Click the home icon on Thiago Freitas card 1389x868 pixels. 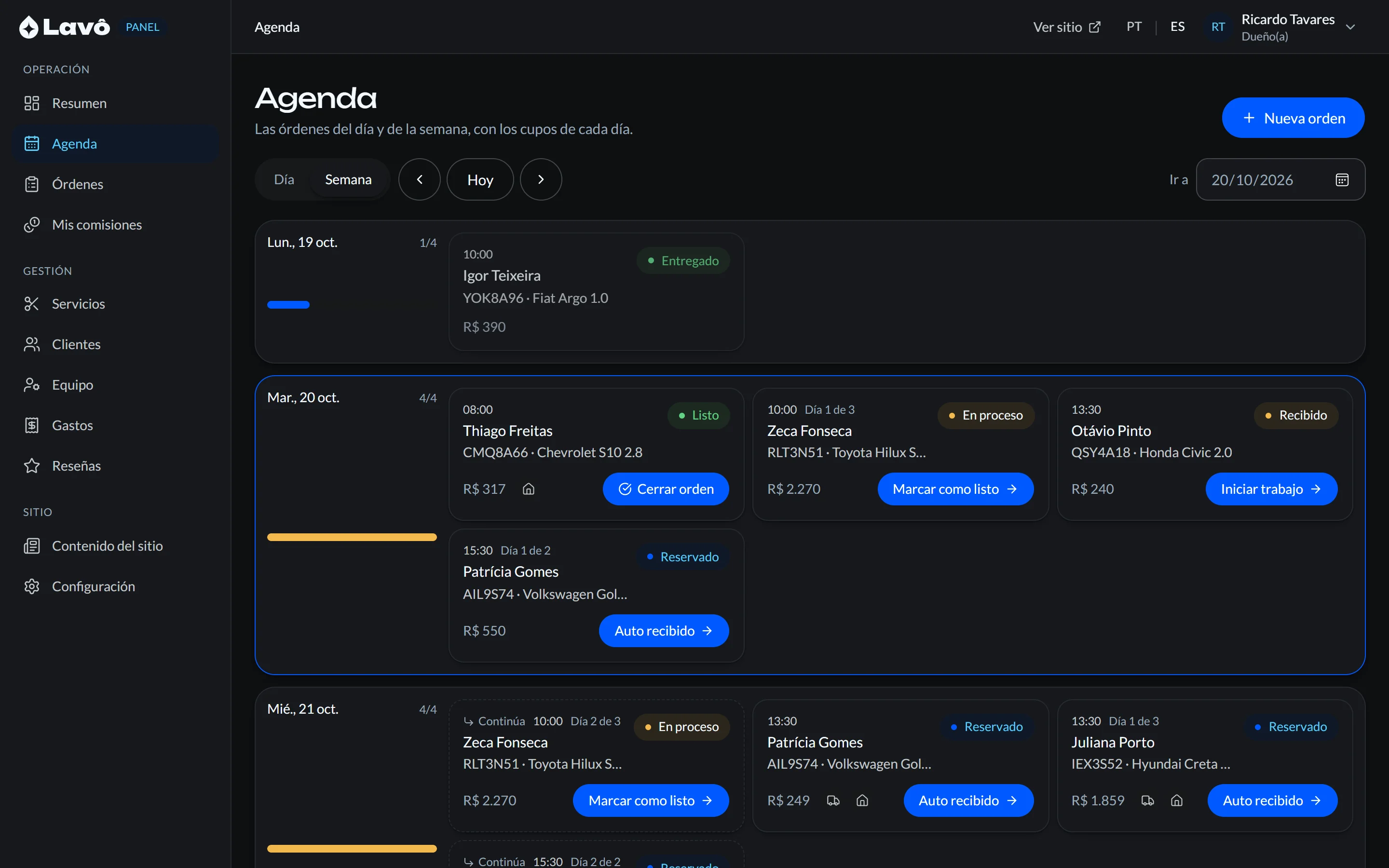tap(529, 489)
